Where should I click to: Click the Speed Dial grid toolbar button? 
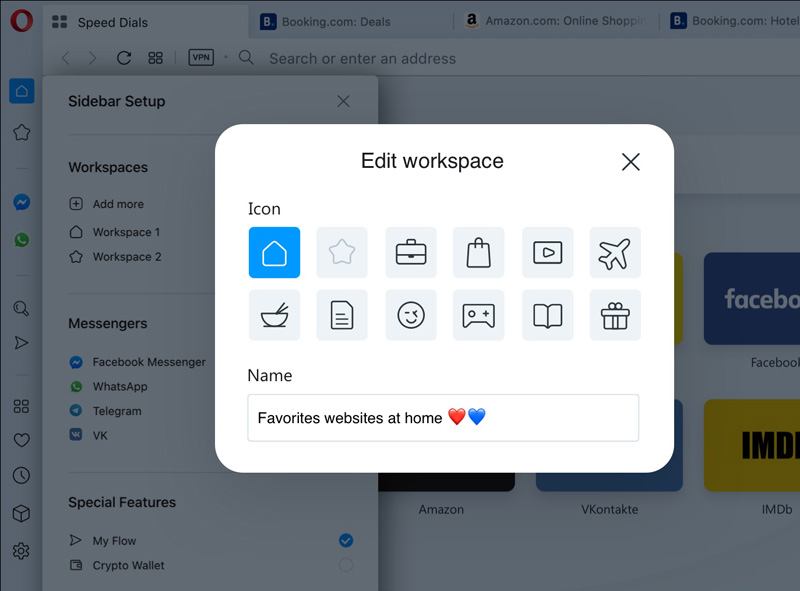155,58
